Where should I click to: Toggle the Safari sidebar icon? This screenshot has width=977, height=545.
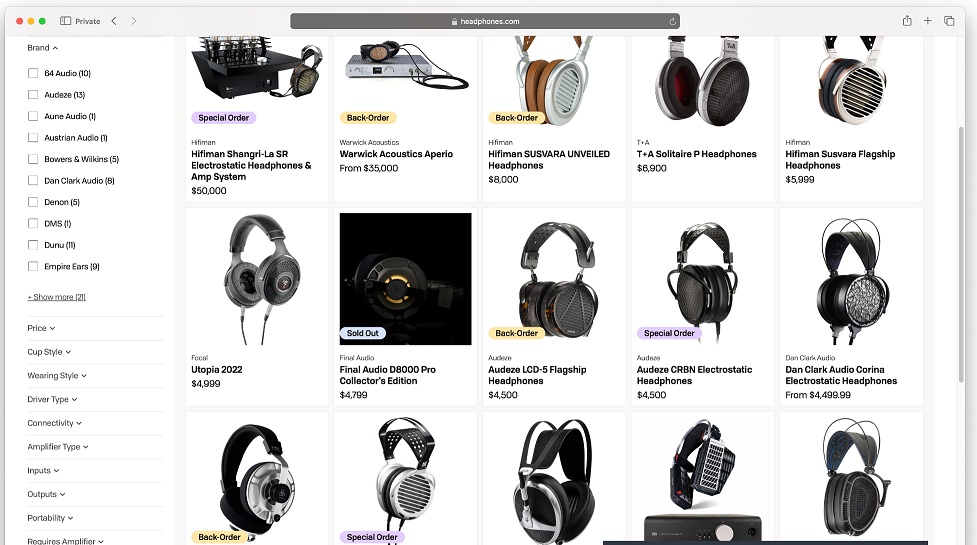(65, 21)
